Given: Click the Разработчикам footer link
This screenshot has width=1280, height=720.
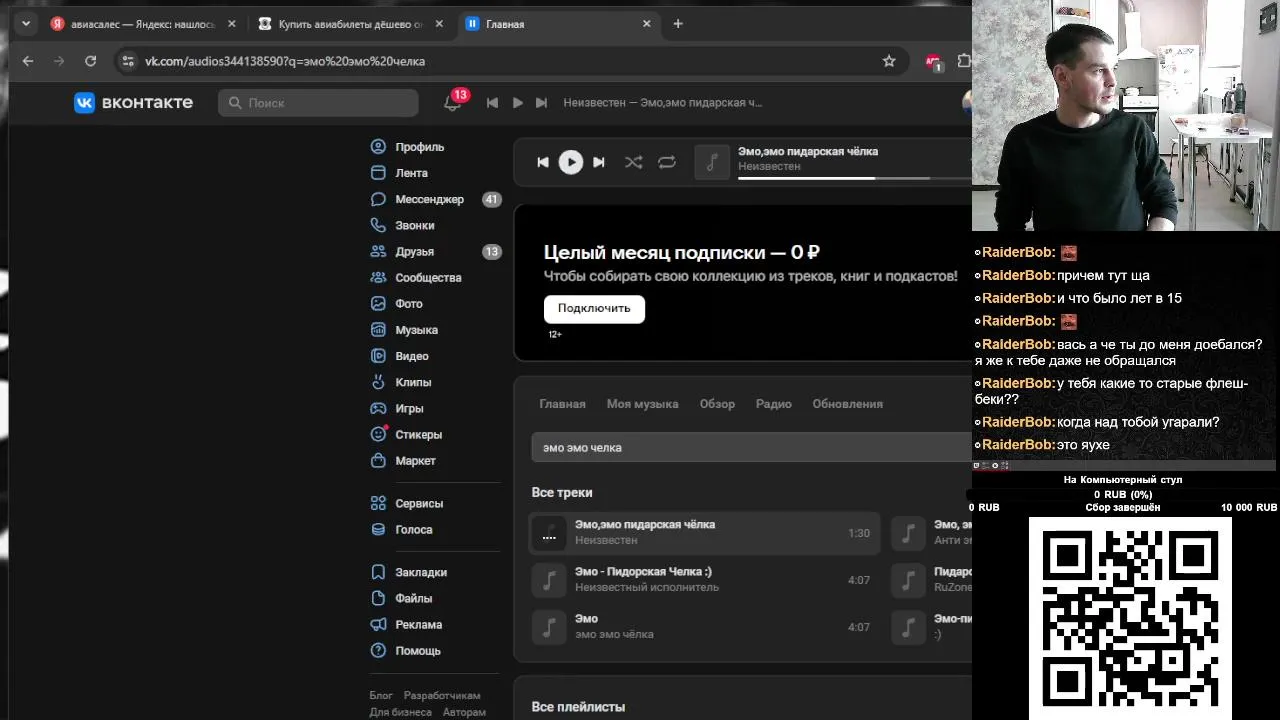Looking at the screenshot, I should pos(442,695).
